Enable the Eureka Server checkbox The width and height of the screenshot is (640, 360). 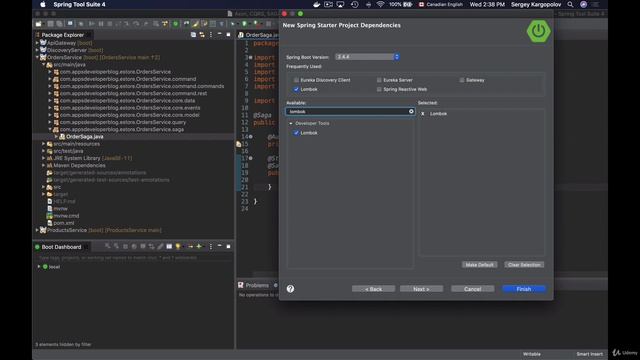pyautogui.click(x=379, y=80)
